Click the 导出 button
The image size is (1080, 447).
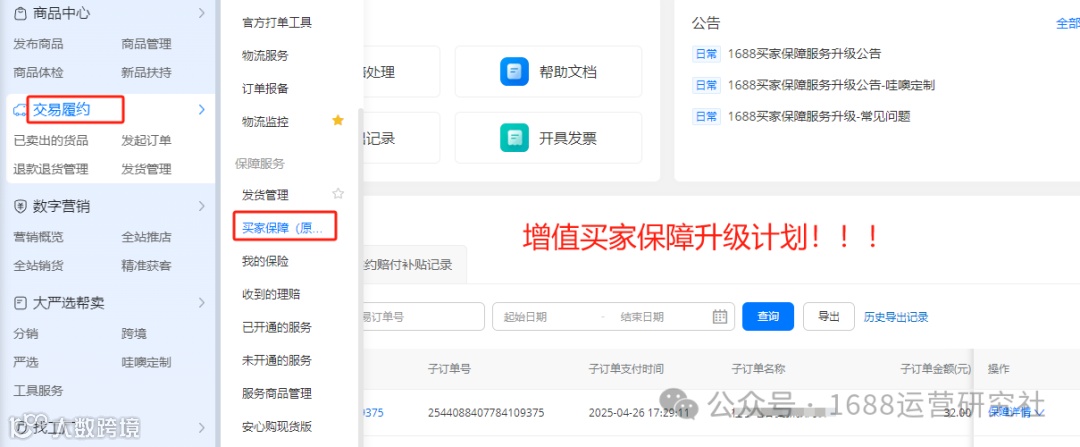click(829, 317)
